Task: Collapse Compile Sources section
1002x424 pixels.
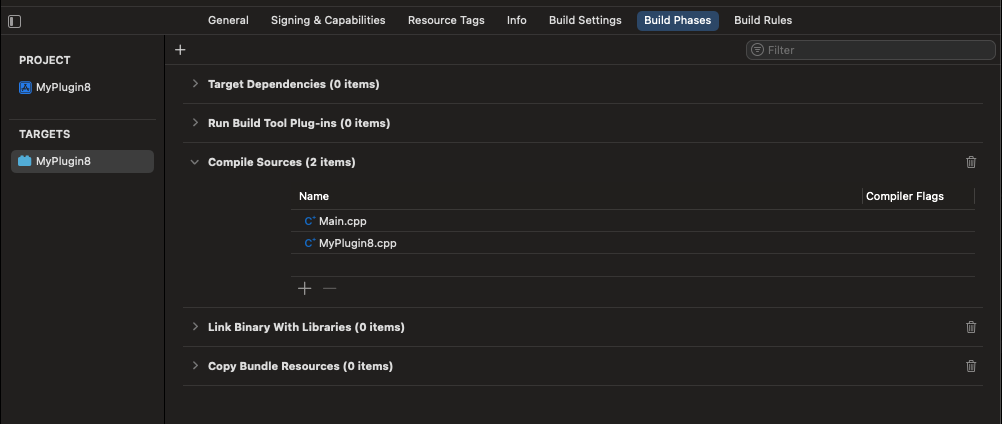Action: click(x=195, y=162)
